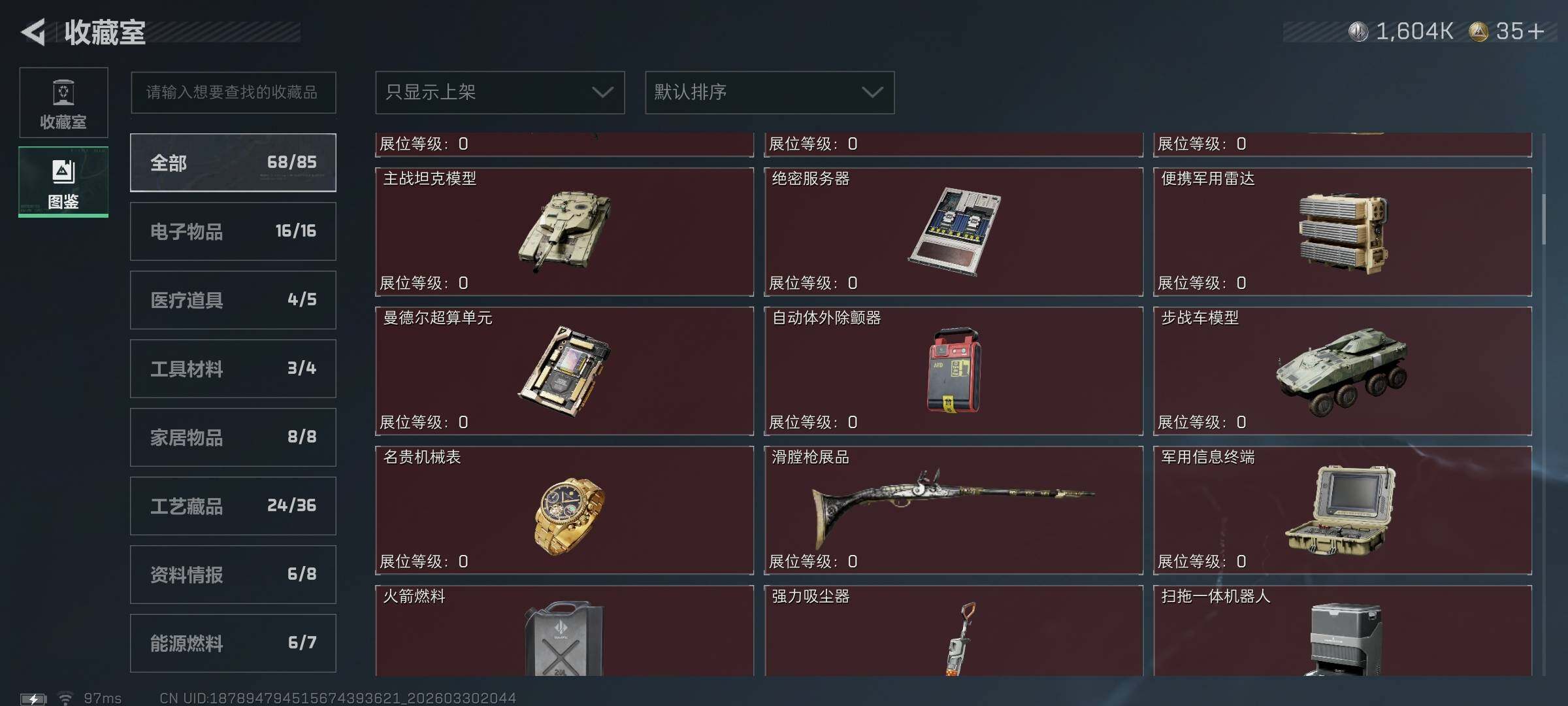Pick the 自动体外除颤器 defibrillator icon

(954, 370)
